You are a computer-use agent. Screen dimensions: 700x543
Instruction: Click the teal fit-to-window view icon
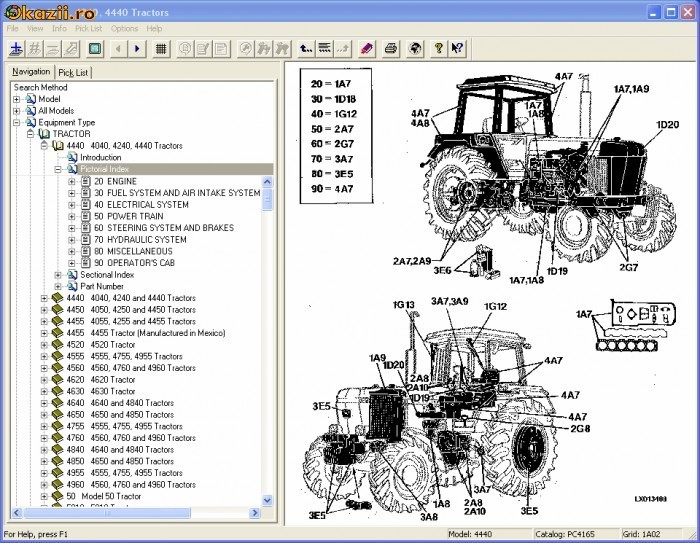tap(95, 49)
